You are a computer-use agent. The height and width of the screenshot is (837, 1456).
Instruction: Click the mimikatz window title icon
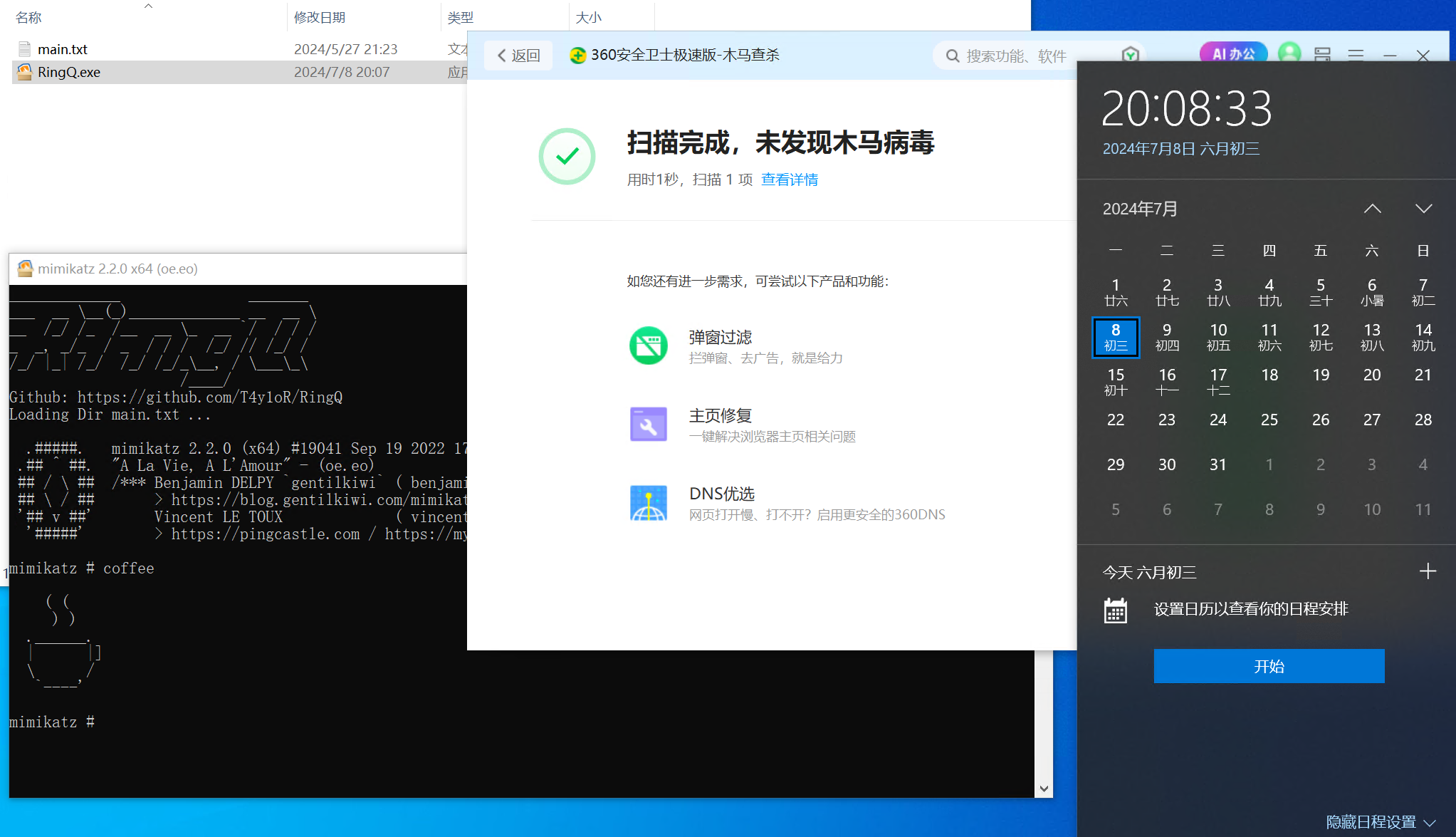pos(25,269)
